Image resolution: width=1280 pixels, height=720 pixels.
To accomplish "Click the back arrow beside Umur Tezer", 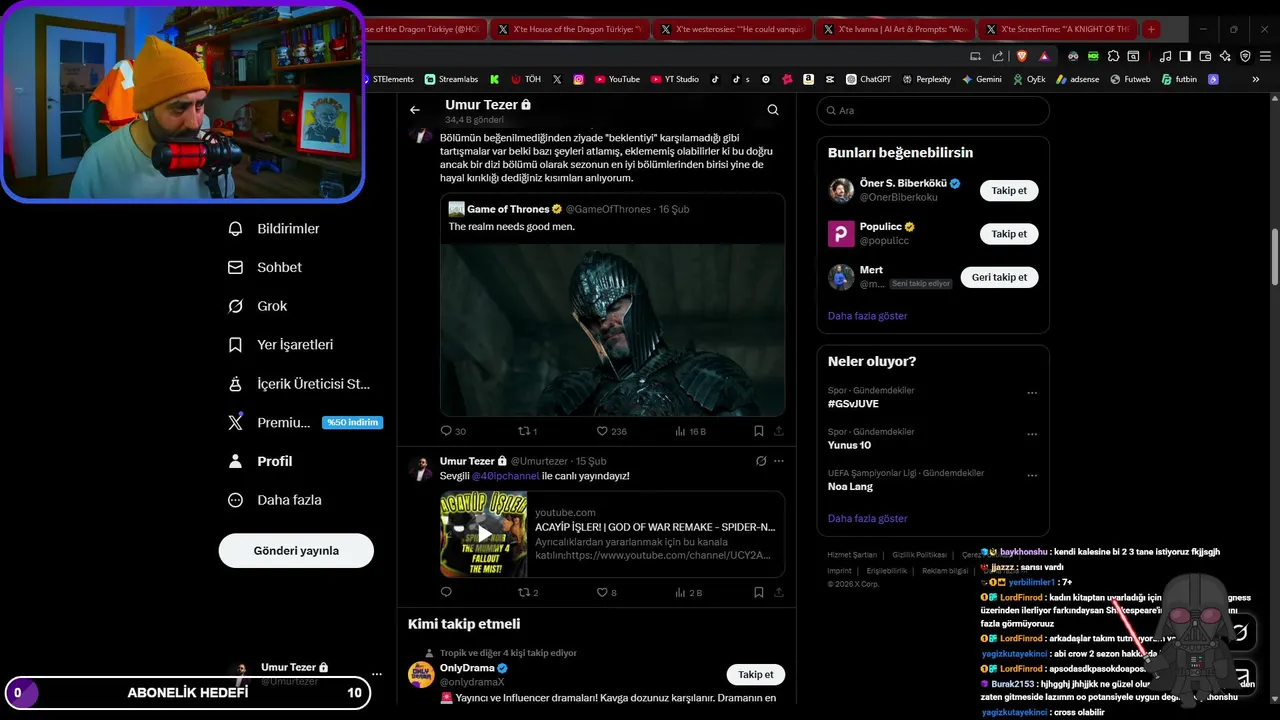I will [415, 110].
